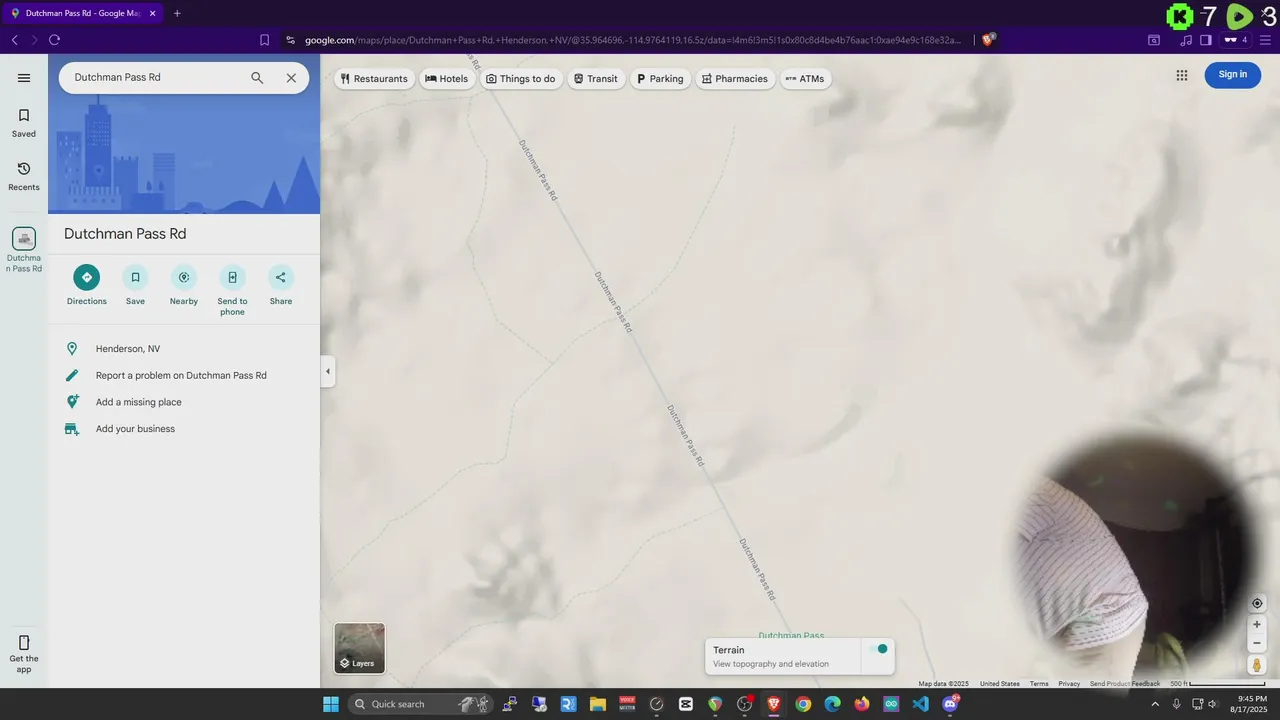Select the Street View pegman

pyautogui.click(x=1257, y=665)
